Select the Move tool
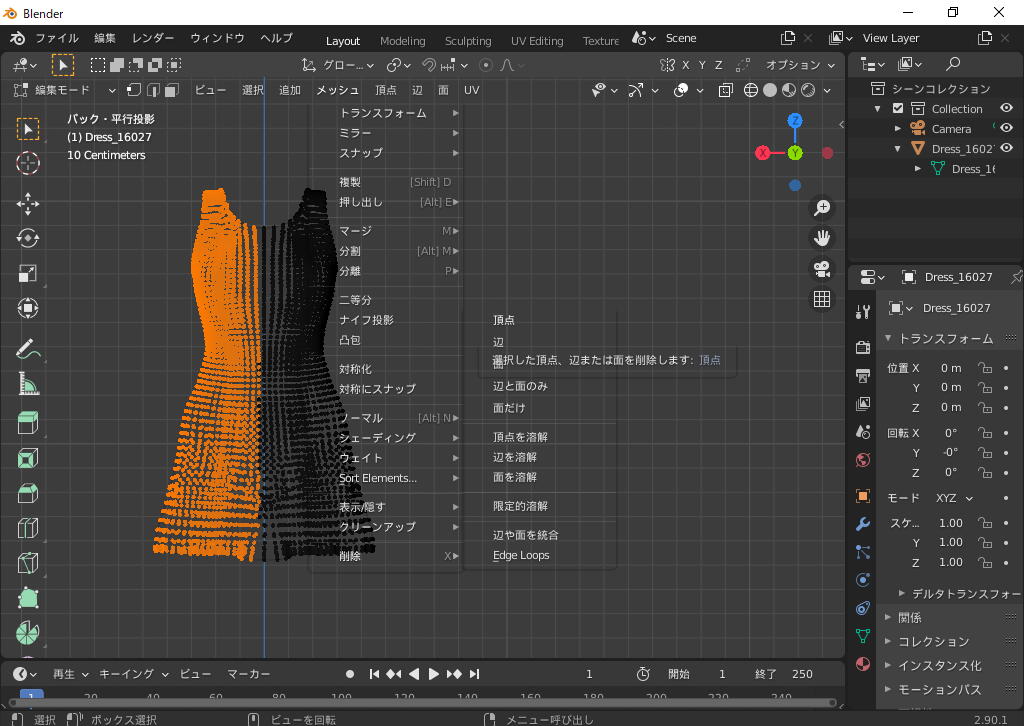This screenshot has height=726, width=1024. [28, 203]
